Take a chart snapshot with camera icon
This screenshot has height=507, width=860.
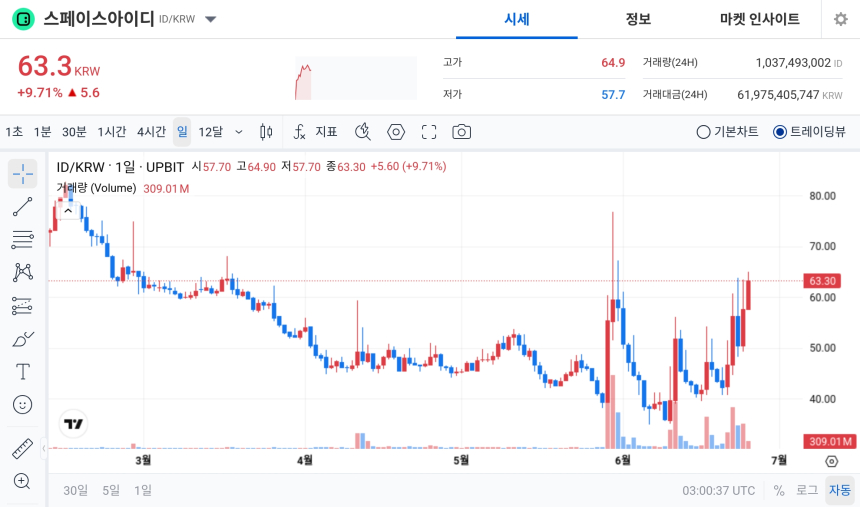[461, 132]
